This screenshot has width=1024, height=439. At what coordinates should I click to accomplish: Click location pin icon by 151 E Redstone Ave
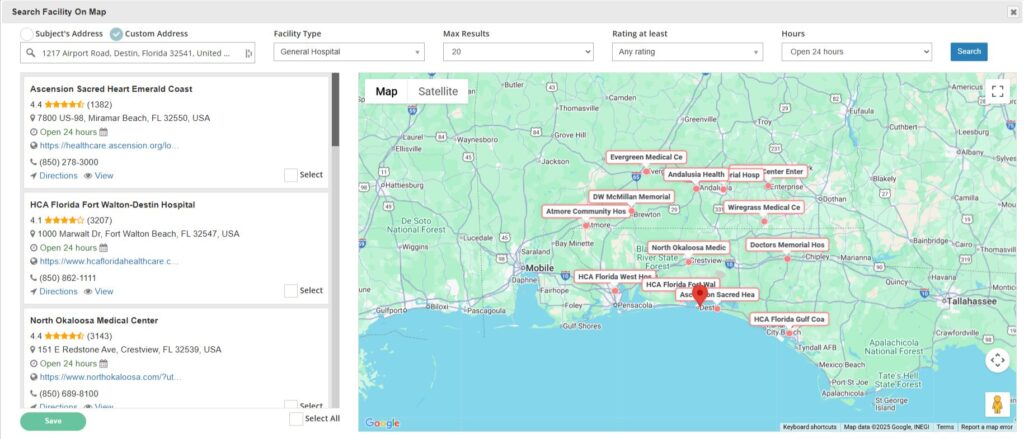(33, 350)
